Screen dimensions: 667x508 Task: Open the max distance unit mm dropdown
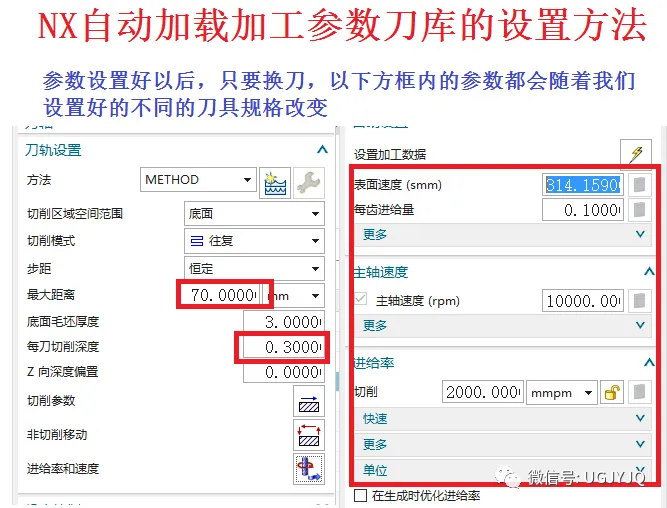(x=294, y=296)
